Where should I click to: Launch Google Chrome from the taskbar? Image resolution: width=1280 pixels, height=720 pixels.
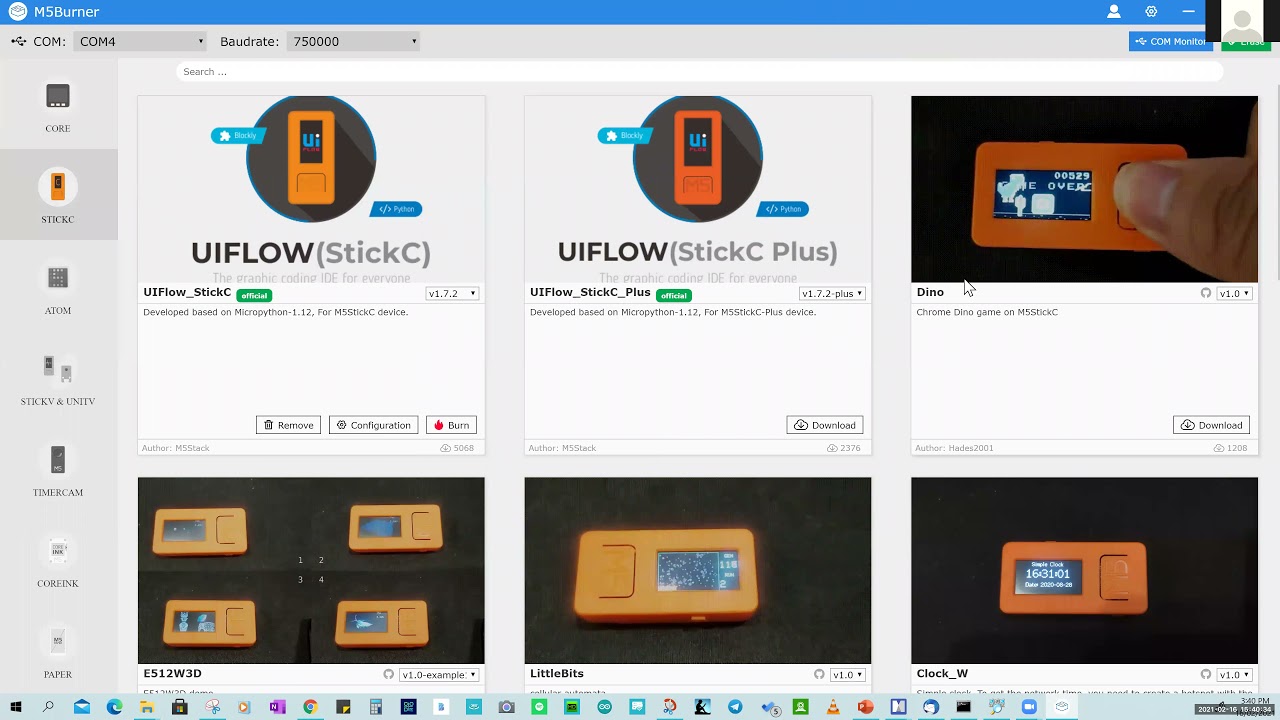(x=310, y=707)
